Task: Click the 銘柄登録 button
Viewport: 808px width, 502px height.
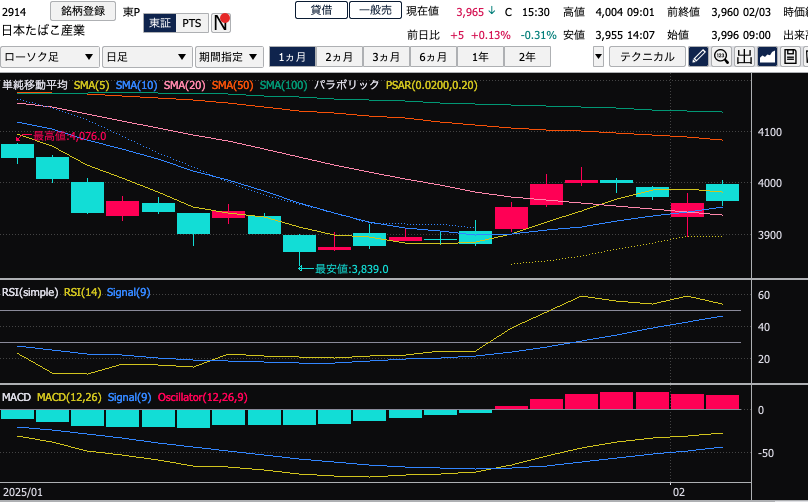Action: (x=84, y=10)
